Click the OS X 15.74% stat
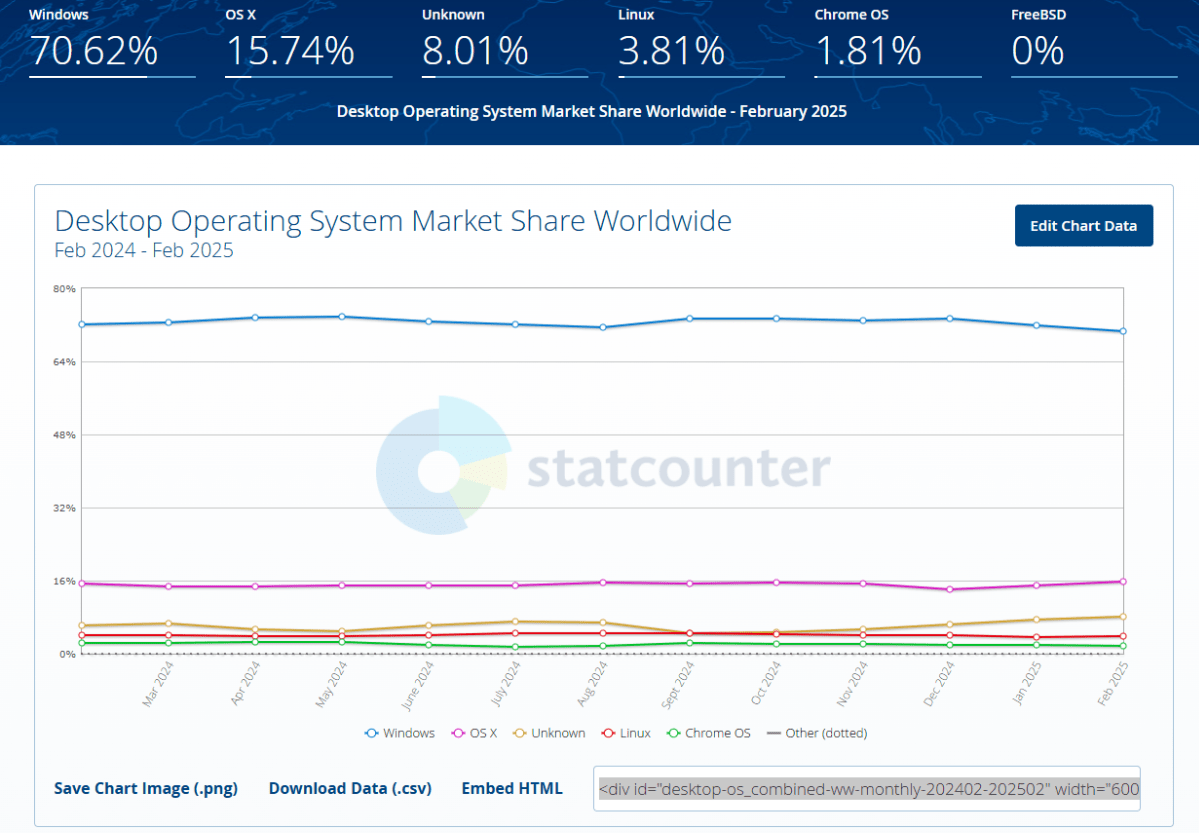Image resolution: width=1199 pixels, height=833 pixels. pyautogui.click(x=290, y=50)
